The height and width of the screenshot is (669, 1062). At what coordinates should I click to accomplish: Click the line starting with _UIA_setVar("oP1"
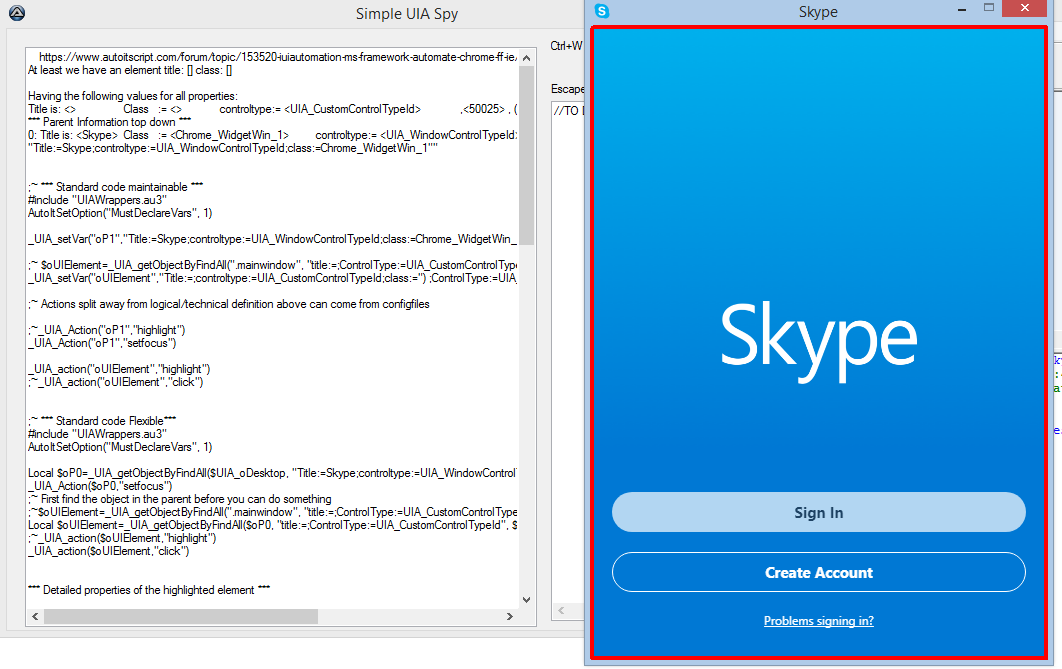(272, 239)
